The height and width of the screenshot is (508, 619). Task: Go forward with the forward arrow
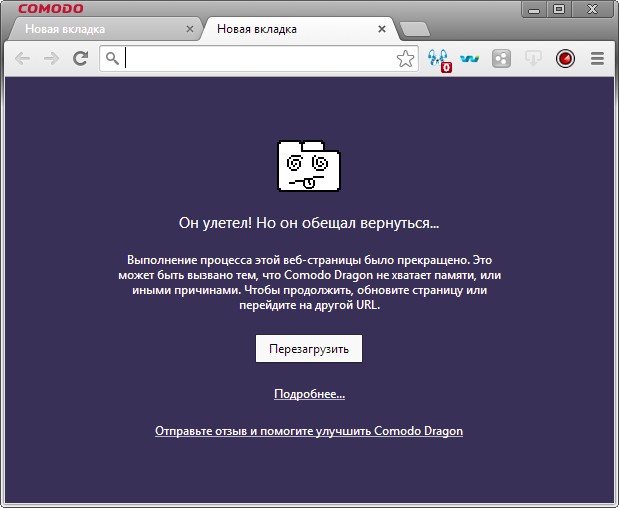[51, 59]
